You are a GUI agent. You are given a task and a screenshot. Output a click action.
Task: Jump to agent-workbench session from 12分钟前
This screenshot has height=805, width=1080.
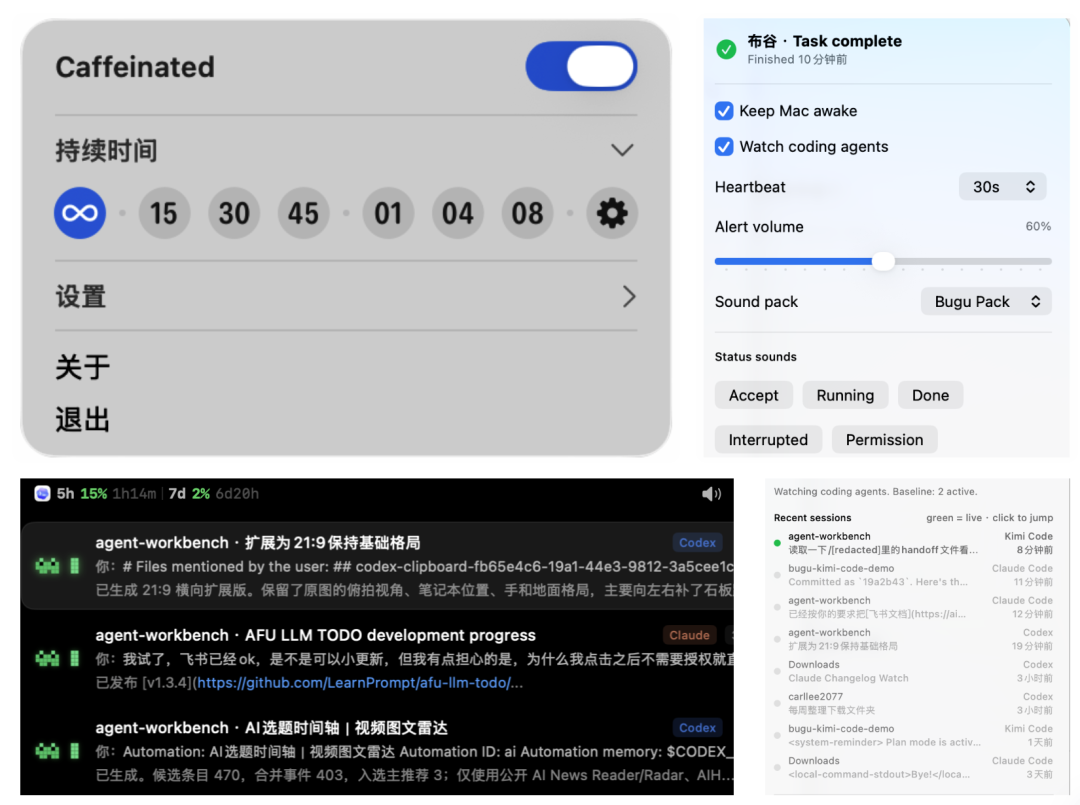[913, 607]
